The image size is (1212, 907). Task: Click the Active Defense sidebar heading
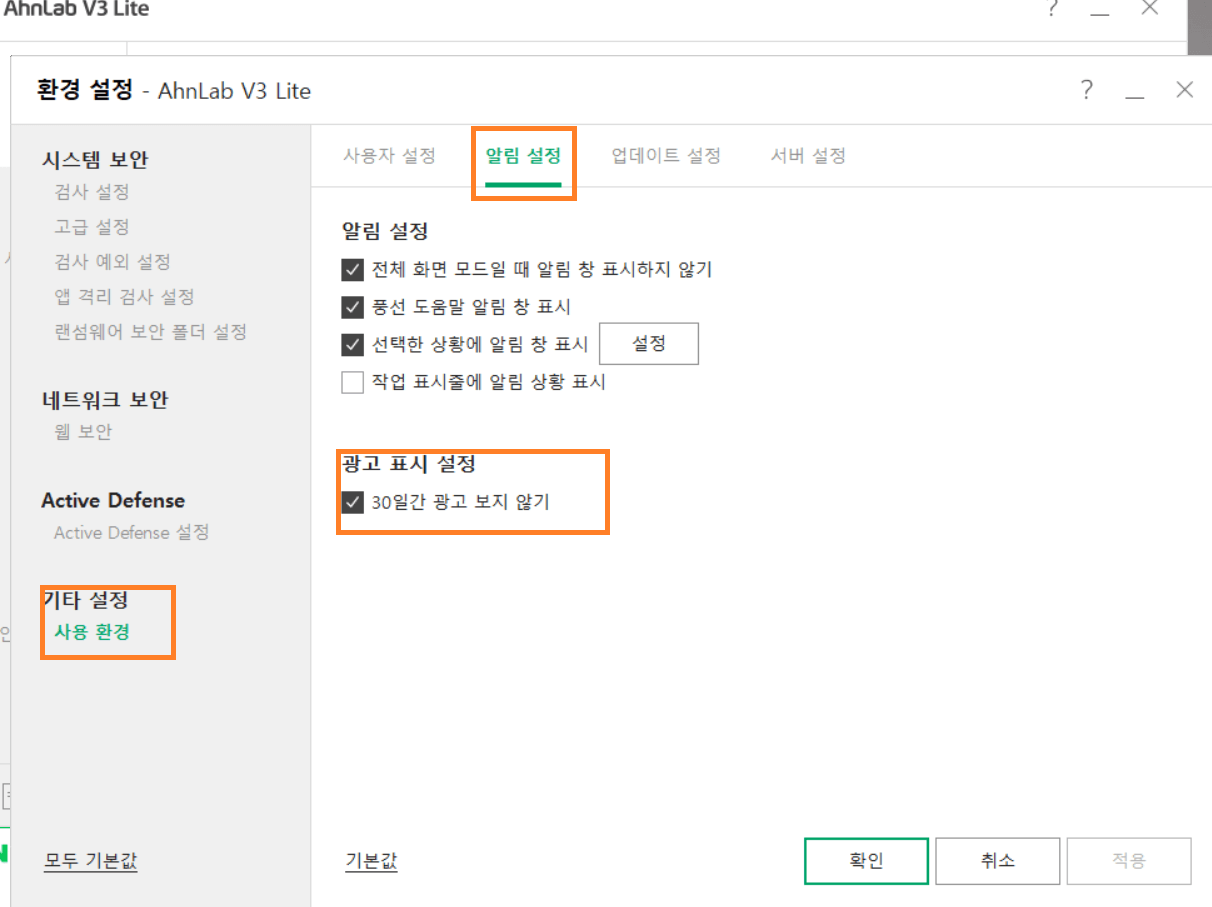[x=113, y=500]
